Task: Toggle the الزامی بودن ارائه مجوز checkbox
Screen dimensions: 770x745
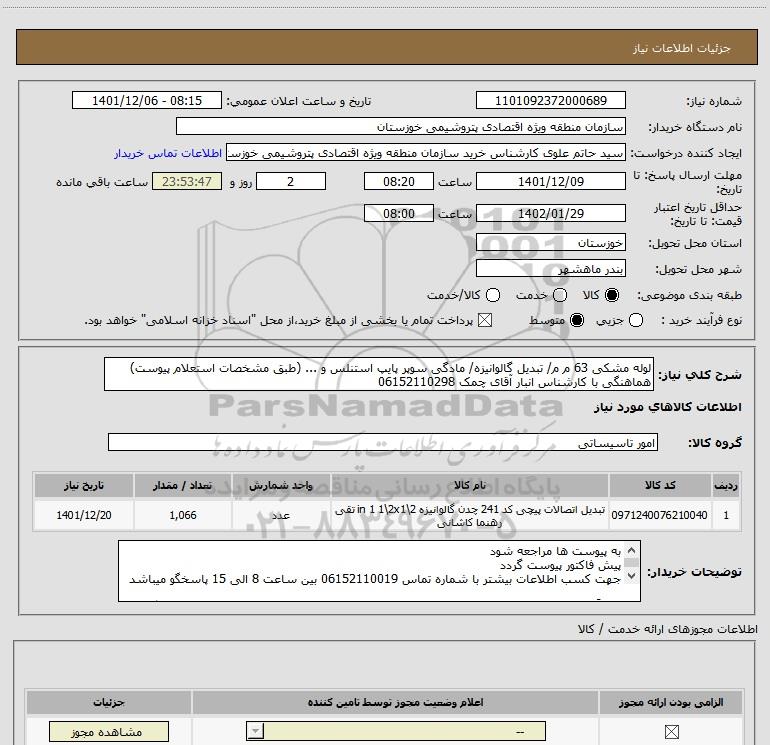Action: [x=671, y=732]
